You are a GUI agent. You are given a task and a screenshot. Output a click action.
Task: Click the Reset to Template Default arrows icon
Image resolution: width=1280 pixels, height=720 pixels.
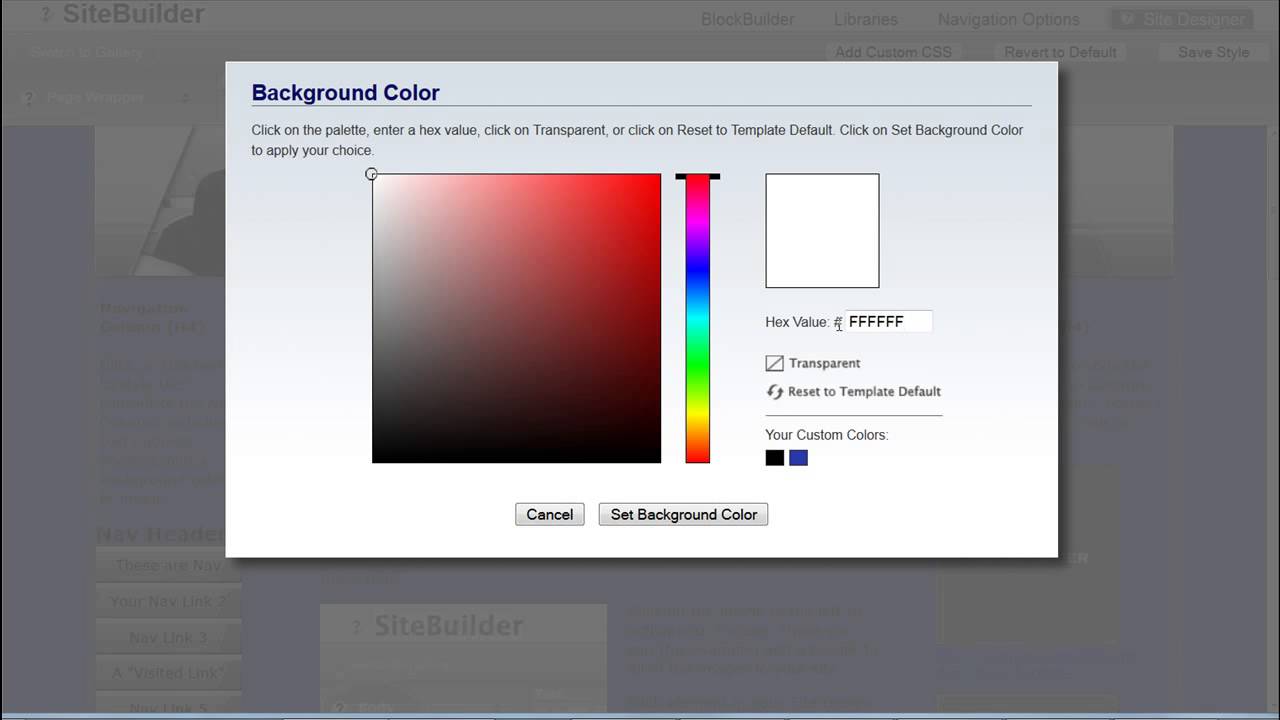point(774,392)
